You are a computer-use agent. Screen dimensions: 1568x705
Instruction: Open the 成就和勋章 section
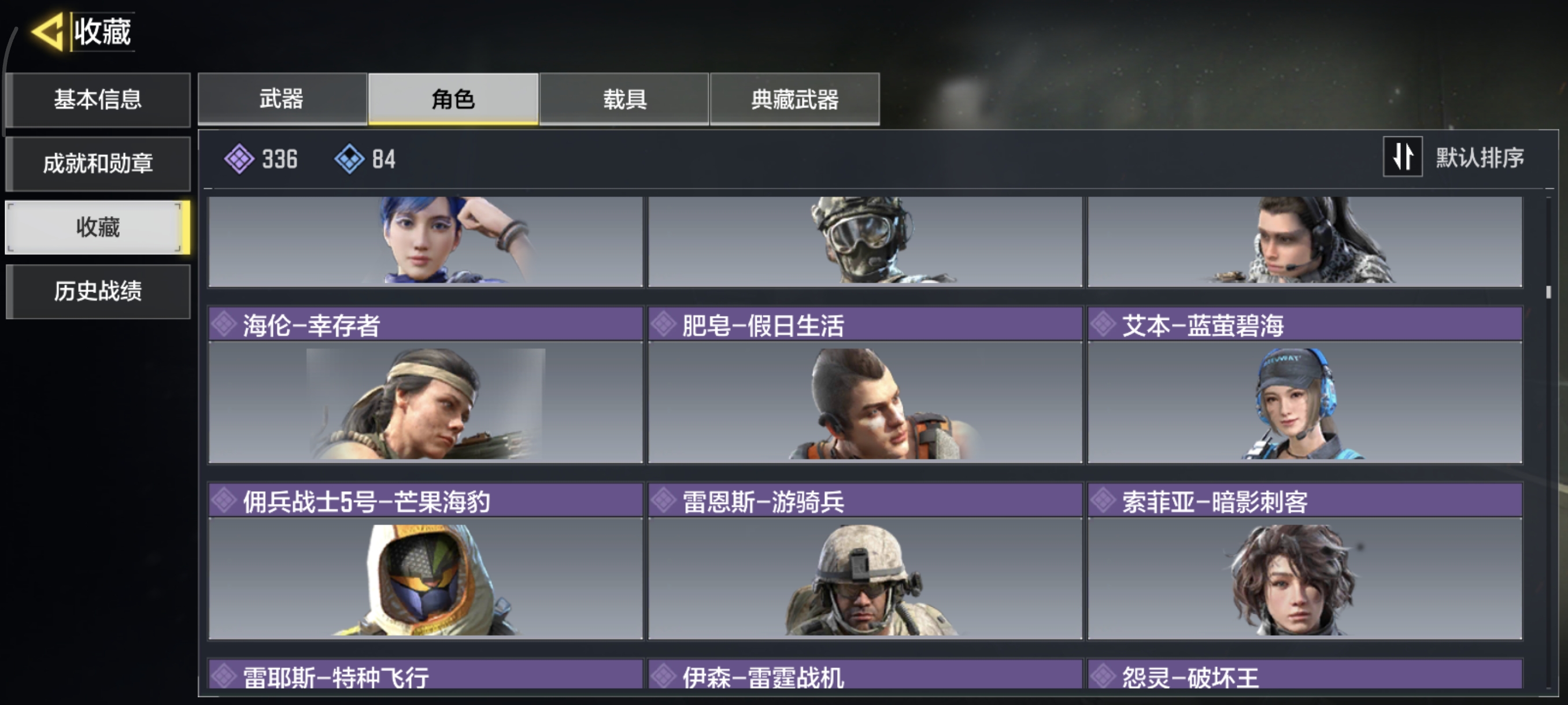click(x=98, y=164)
